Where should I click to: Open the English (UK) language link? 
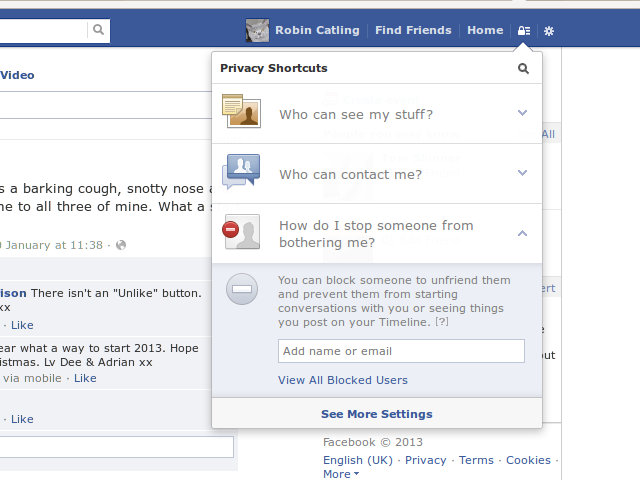[358, 460]
